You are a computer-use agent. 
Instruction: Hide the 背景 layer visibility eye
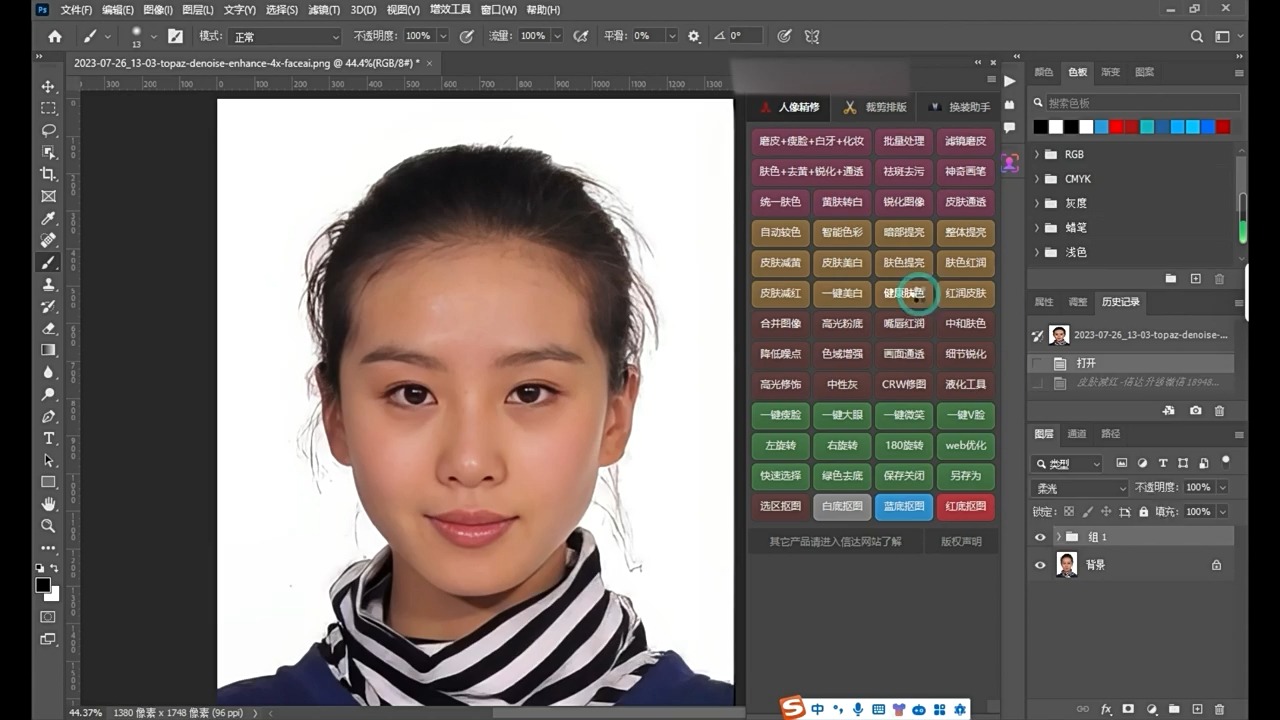click(1040, 565)
